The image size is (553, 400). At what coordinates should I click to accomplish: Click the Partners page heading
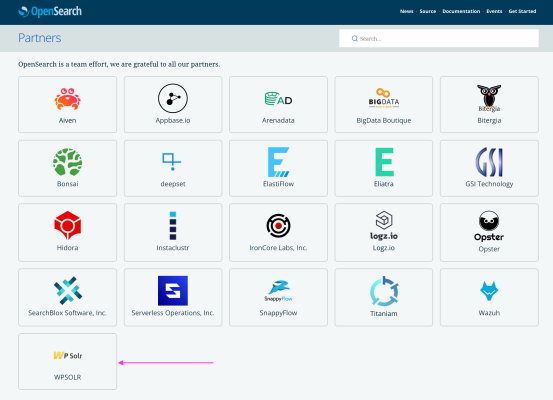[40, 38]
